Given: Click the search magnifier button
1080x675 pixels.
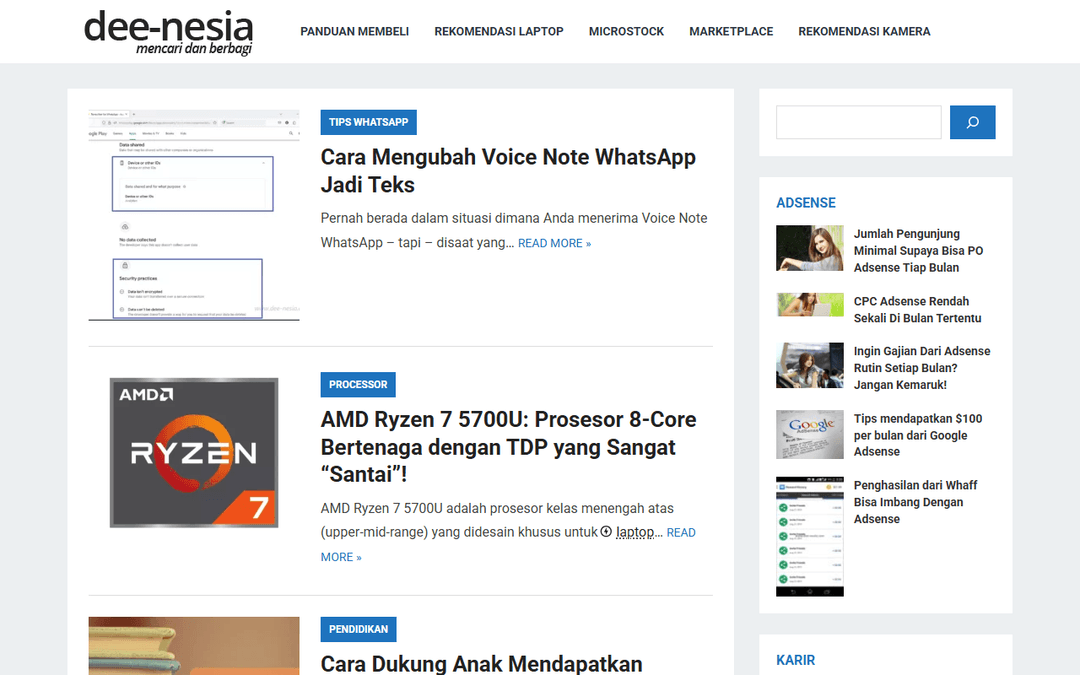Looking at the screenshot, I should 972,122.
